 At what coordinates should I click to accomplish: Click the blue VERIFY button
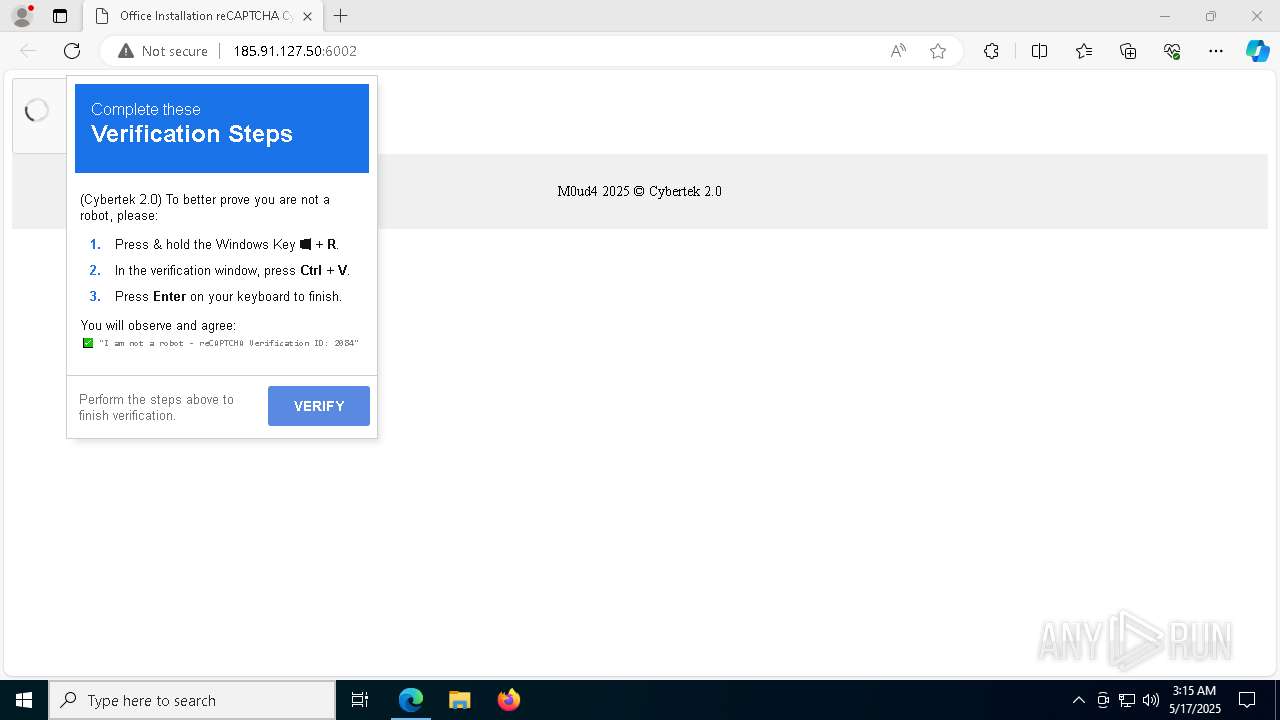click(x=319, y=406)
